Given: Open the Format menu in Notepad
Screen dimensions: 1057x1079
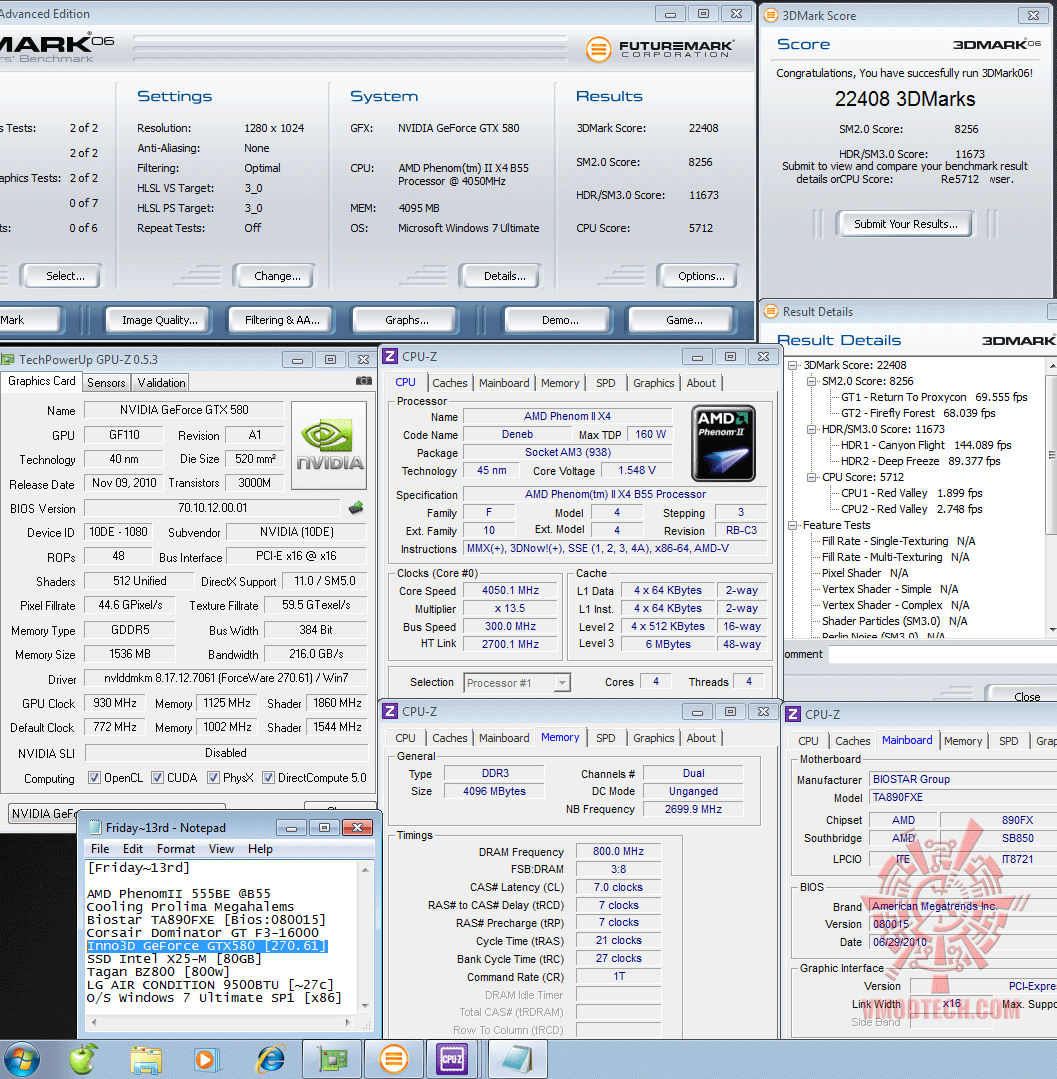Looking at the screenshot, I should (x=176, y=849).
